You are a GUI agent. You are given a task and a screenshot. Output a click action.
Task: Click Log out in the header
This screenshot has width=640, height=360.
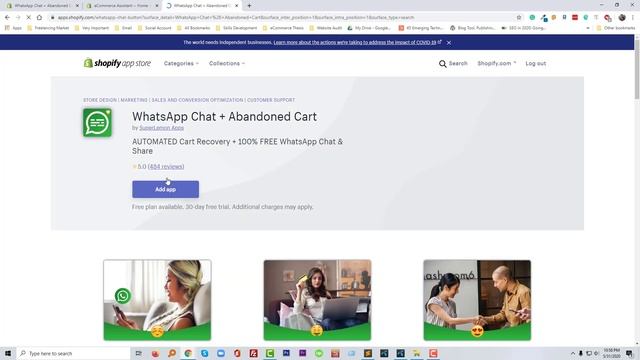(x=536, y=64)
